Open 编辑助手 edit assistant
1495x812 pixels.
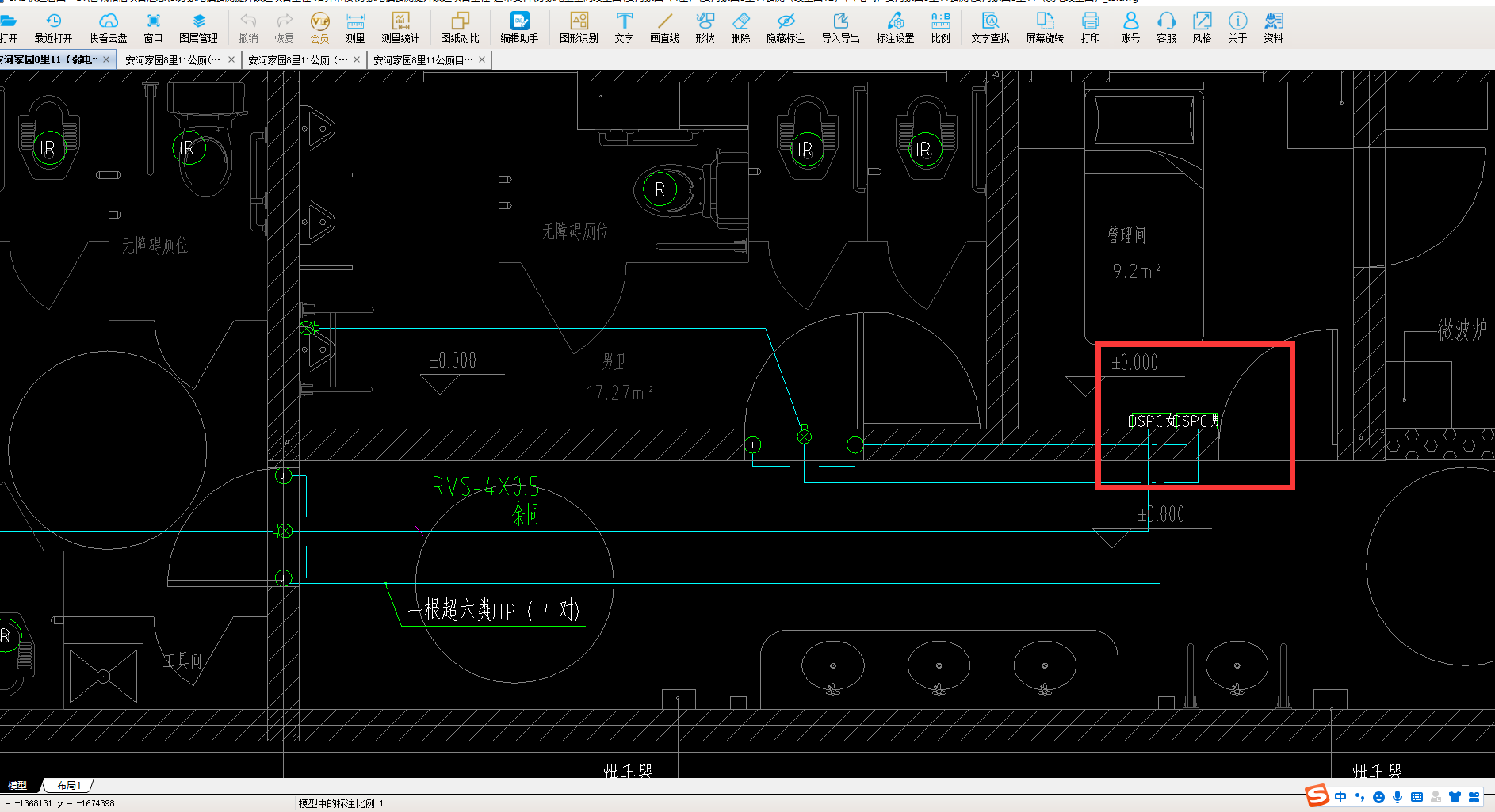pyautogui.click(x=519, y=27)
